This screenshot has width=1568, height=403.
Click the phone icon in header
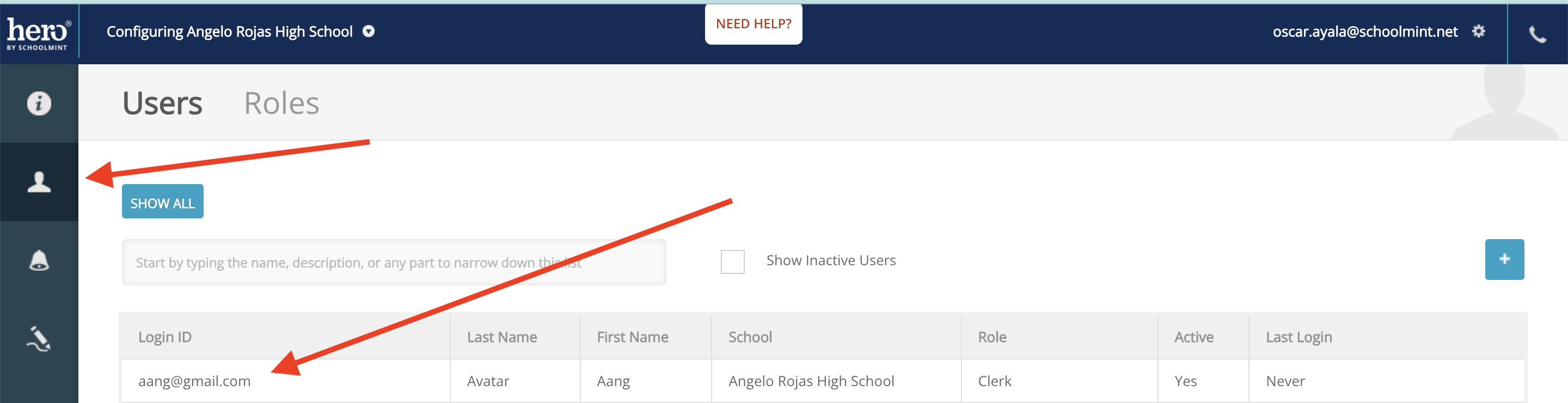coord(1537,35)
